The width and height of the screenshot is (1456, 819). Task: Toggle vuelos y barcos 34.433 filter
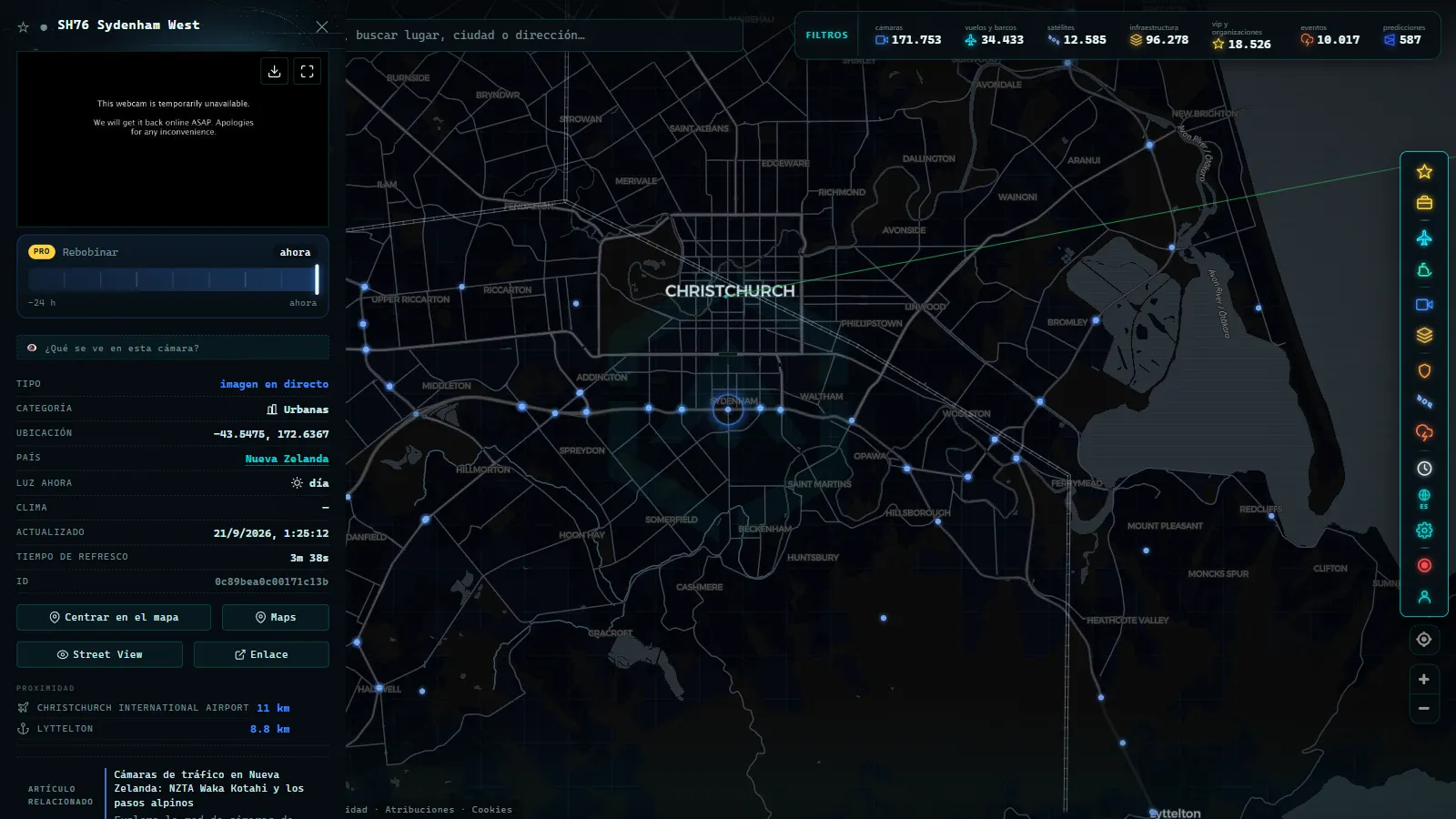click(x=994, y=35)
